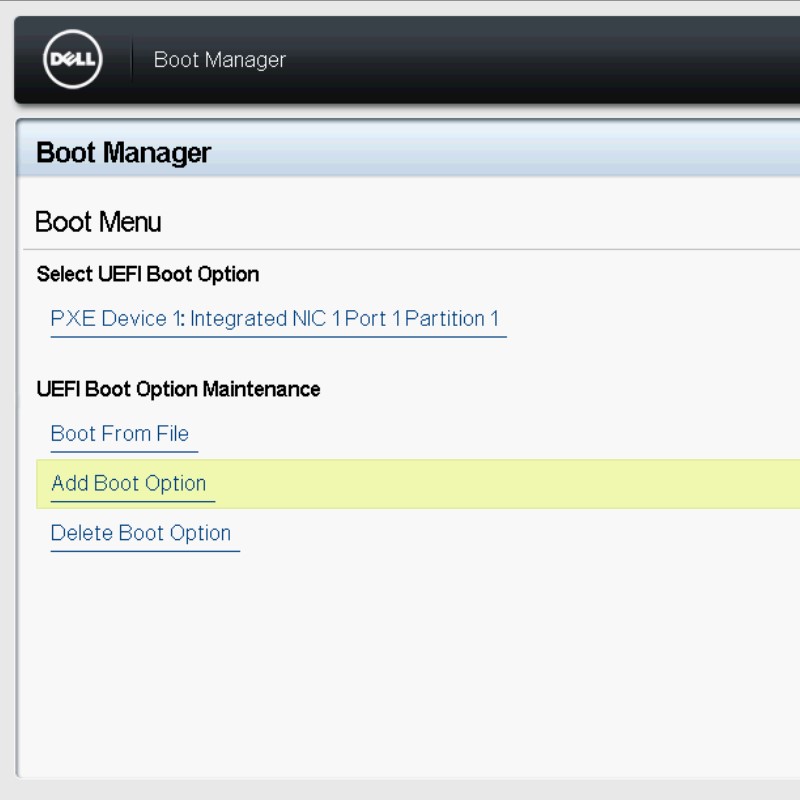Click the vertical divider beside the Dell logo
This screenshot has height=800, width=800.
[x=132, y=60]
